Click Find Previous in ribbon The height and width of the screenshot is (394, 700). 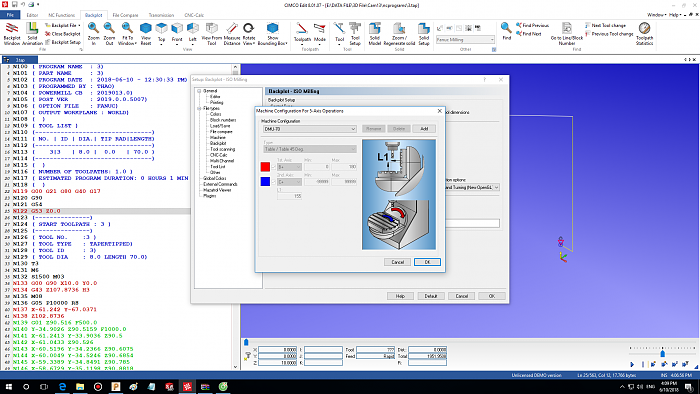click(x=532, y=25)
